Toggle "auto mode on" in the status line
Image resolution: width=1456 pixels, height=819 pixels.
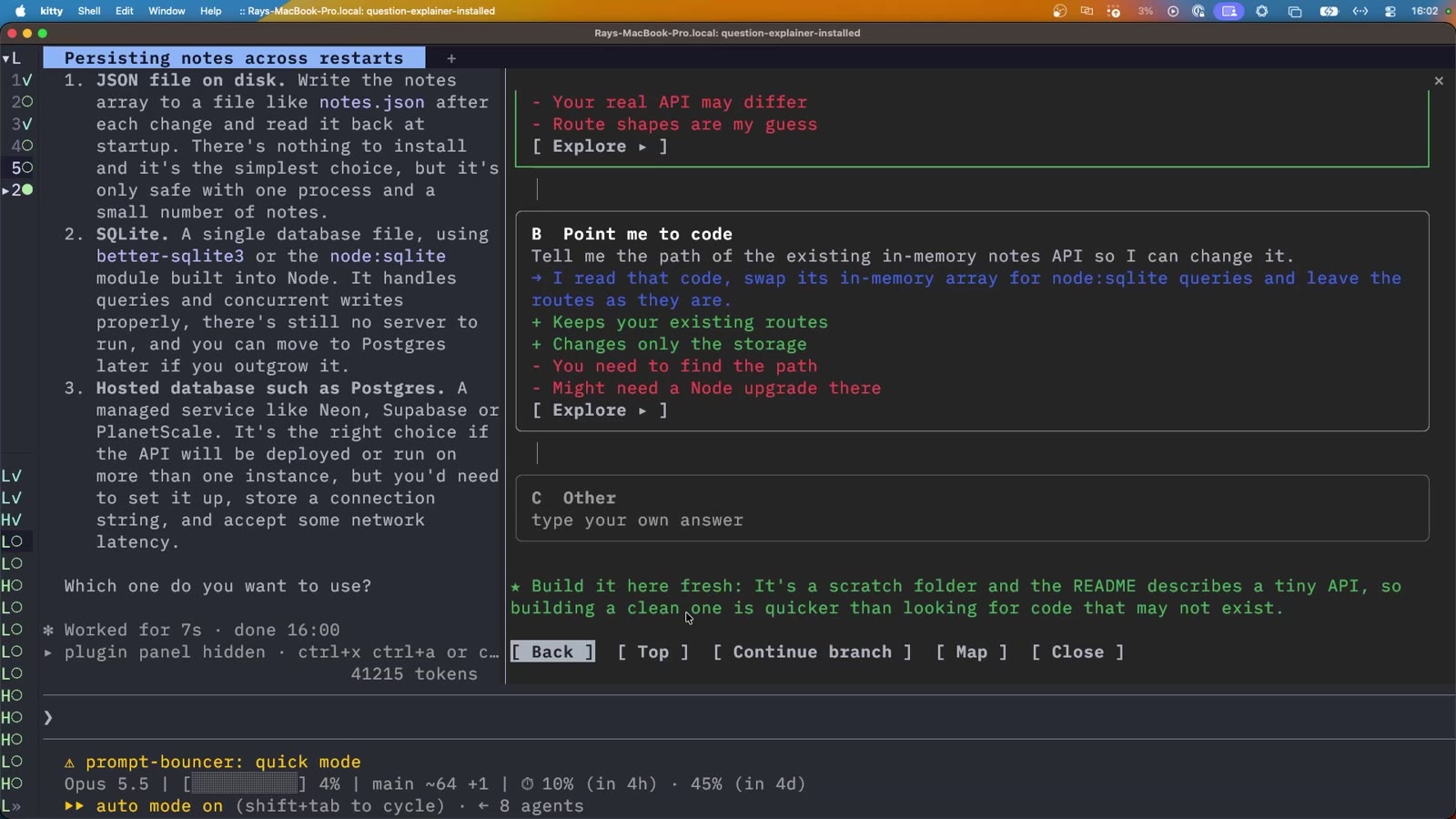click(x=159, y=806)
